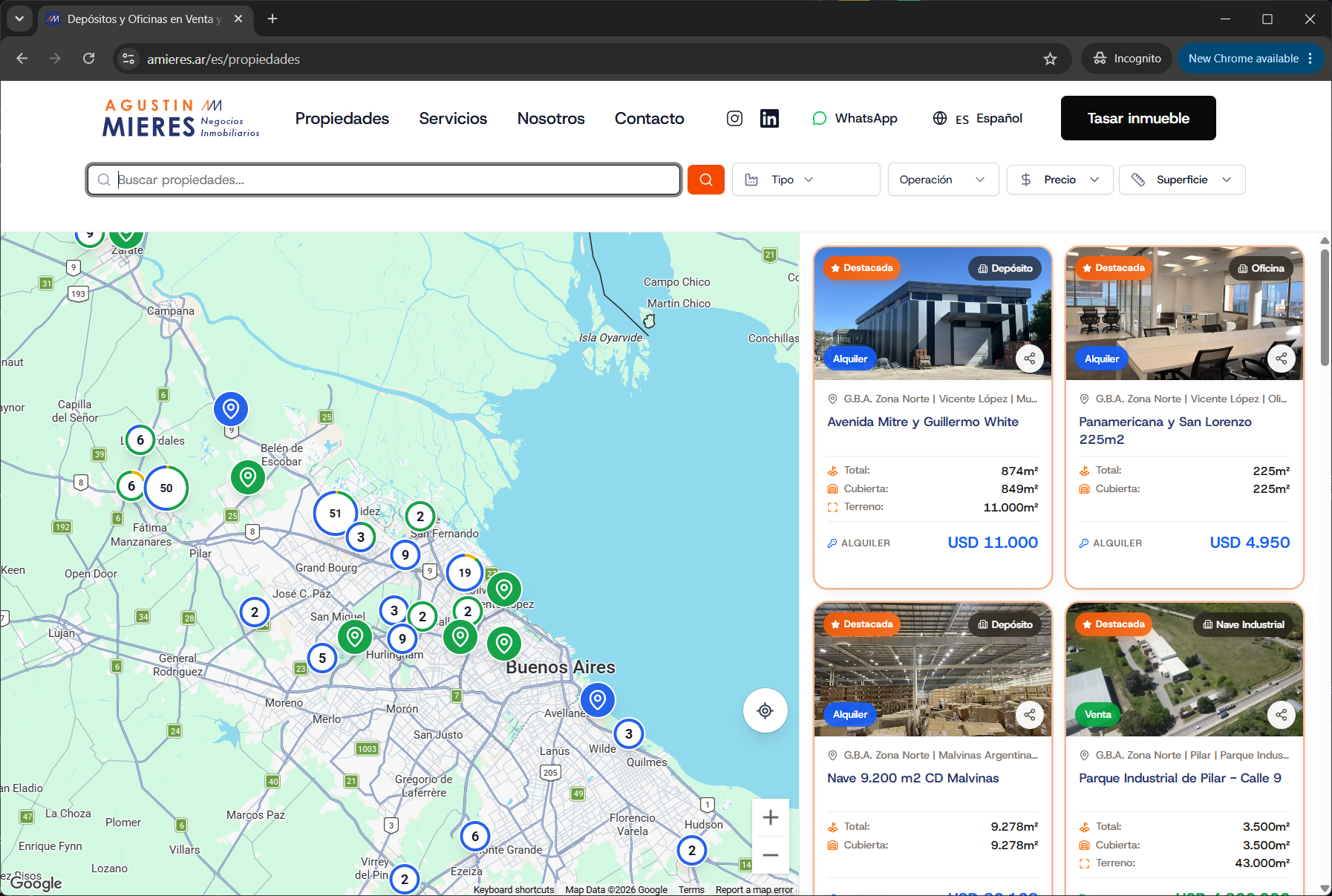Click the green pin marker near Belén de Escobar
Screen dimensions: 1332x896
(248, 477)
